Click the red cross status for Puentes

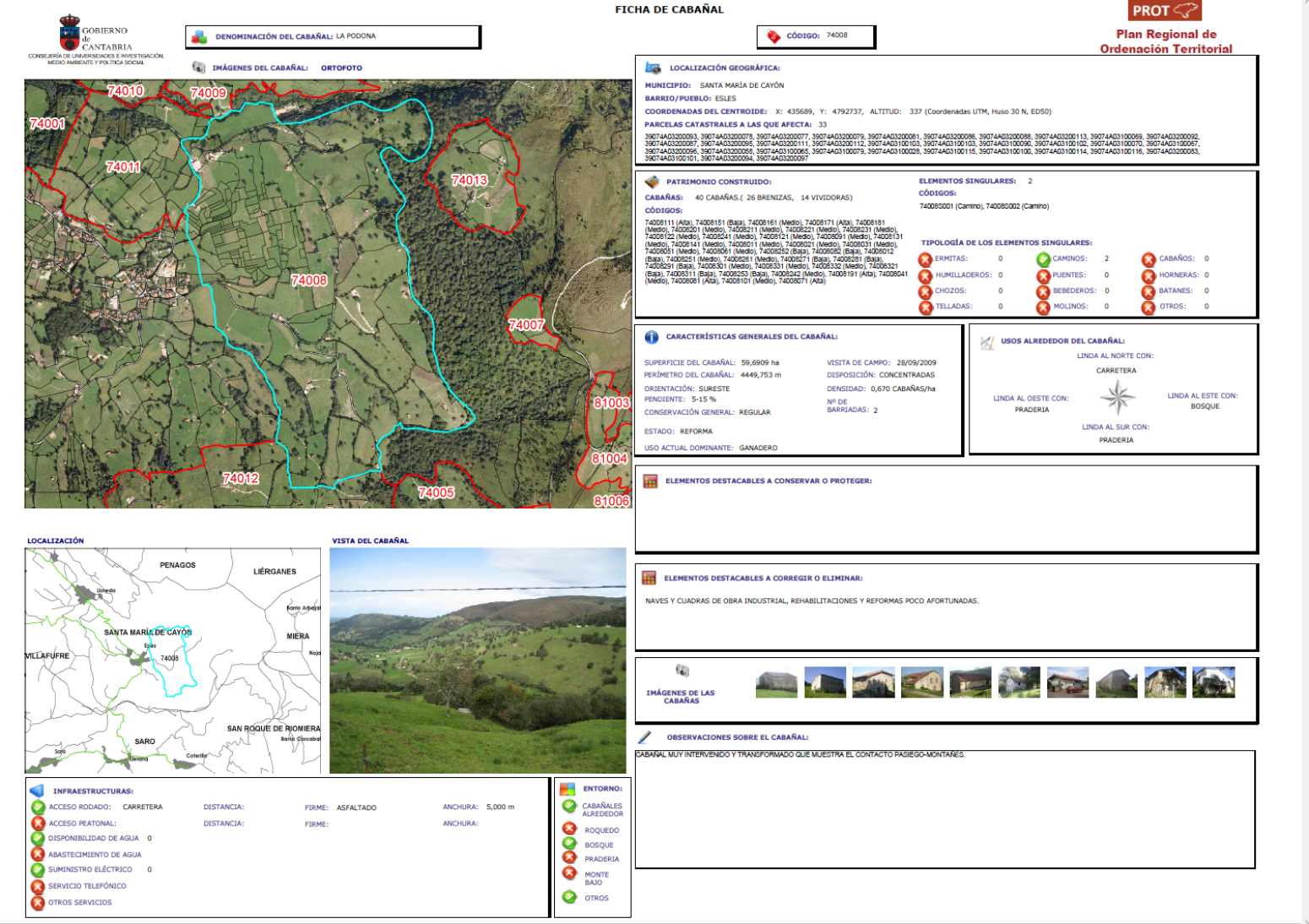tap(1044, 275)
